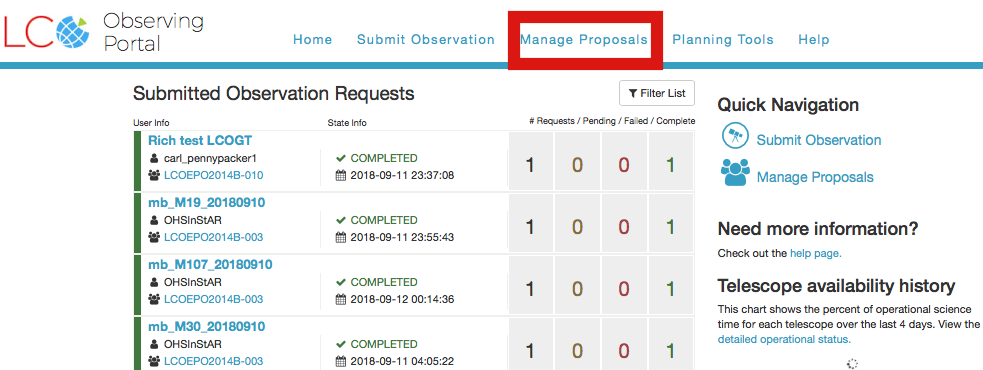This screenshot has height=370, width=983.
Task: Open the mb_M19_20180910 request
Action: point(206,203)
